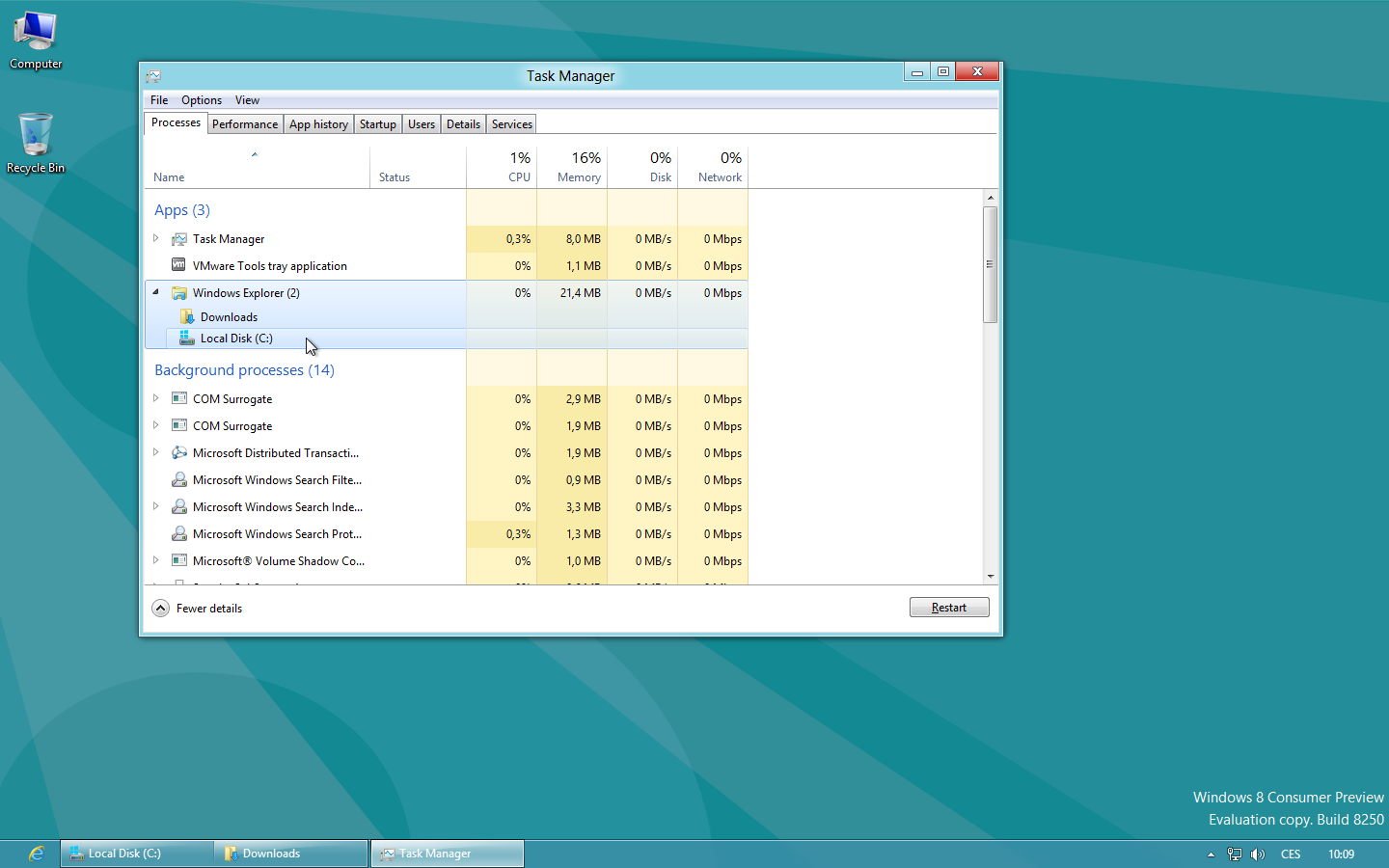1389x868 pixels.
Task: Click Microsoft Windows Search Filter icon
Action: (x=178, y=479)
